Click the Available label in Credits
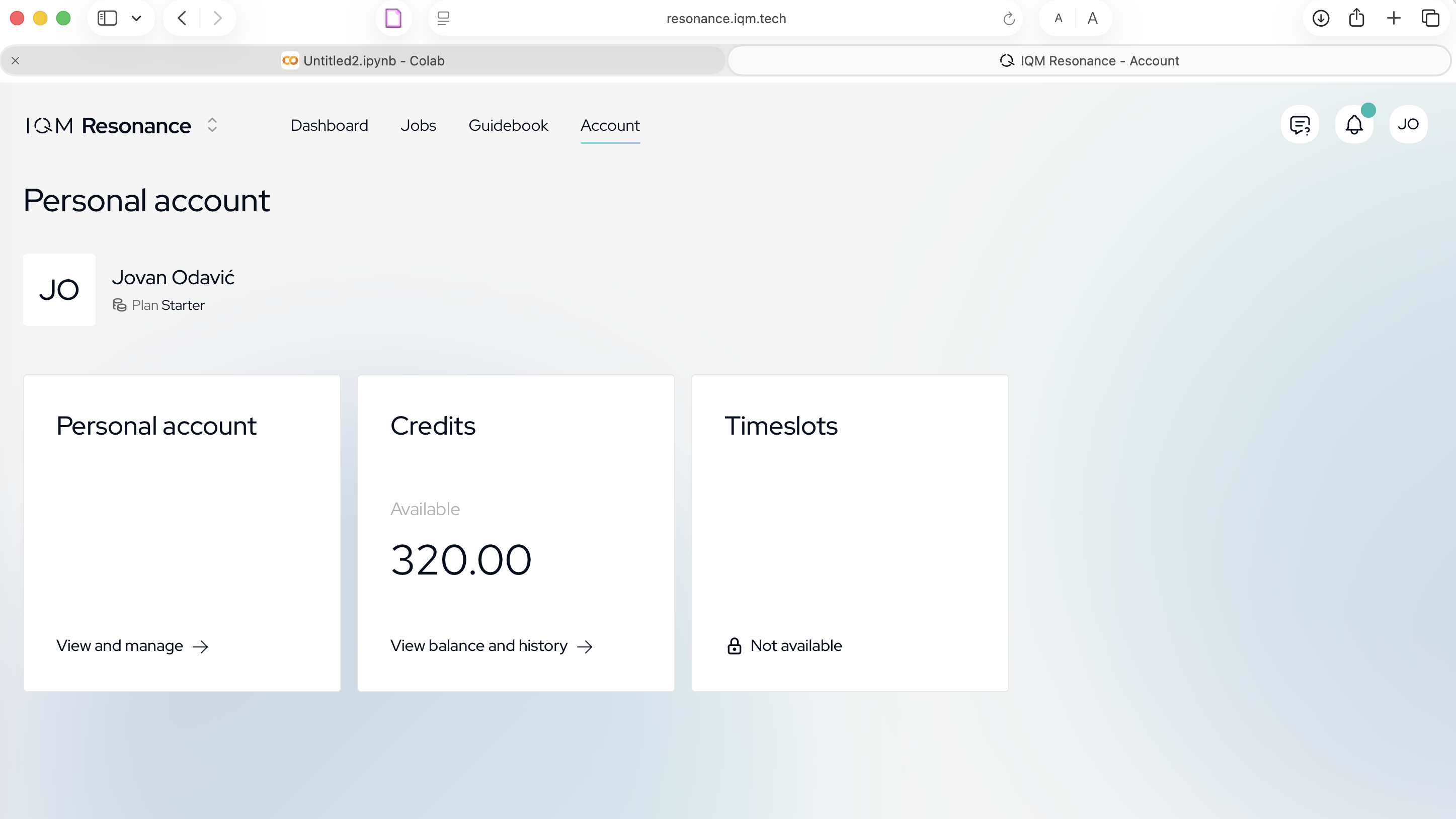Viewport: 1456px width, 819px height. 425,509
